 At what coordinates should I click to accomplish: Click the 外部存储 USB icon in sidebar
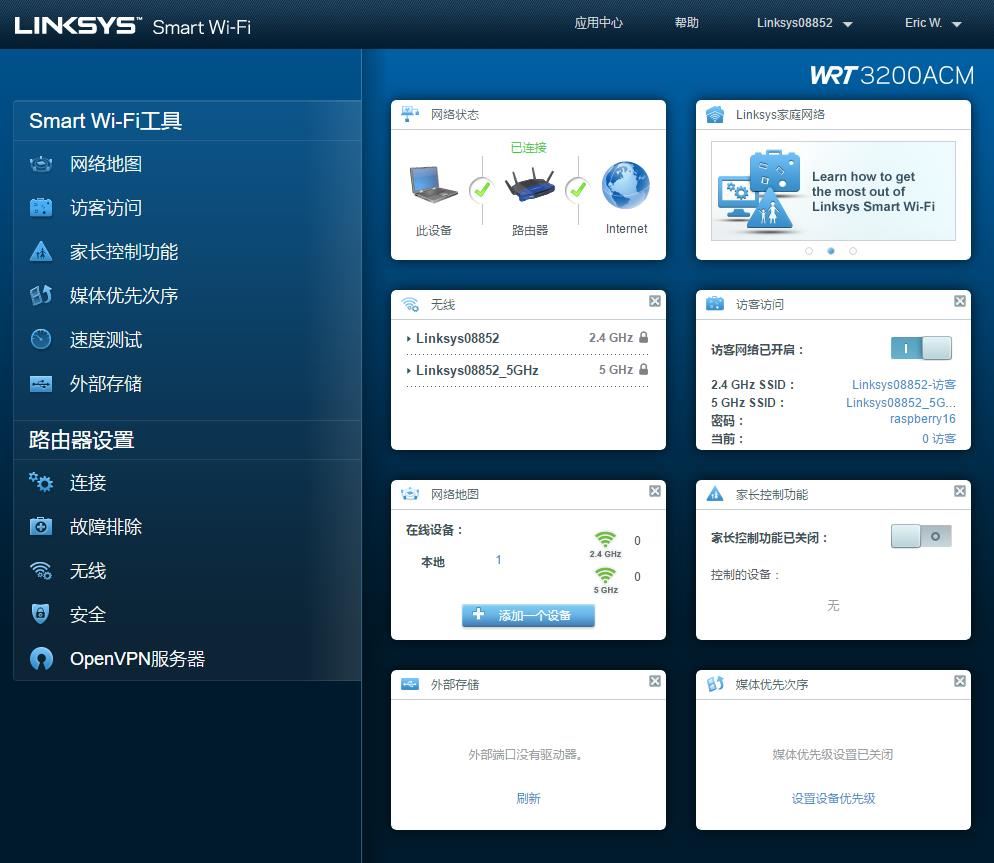coord(41,384)
